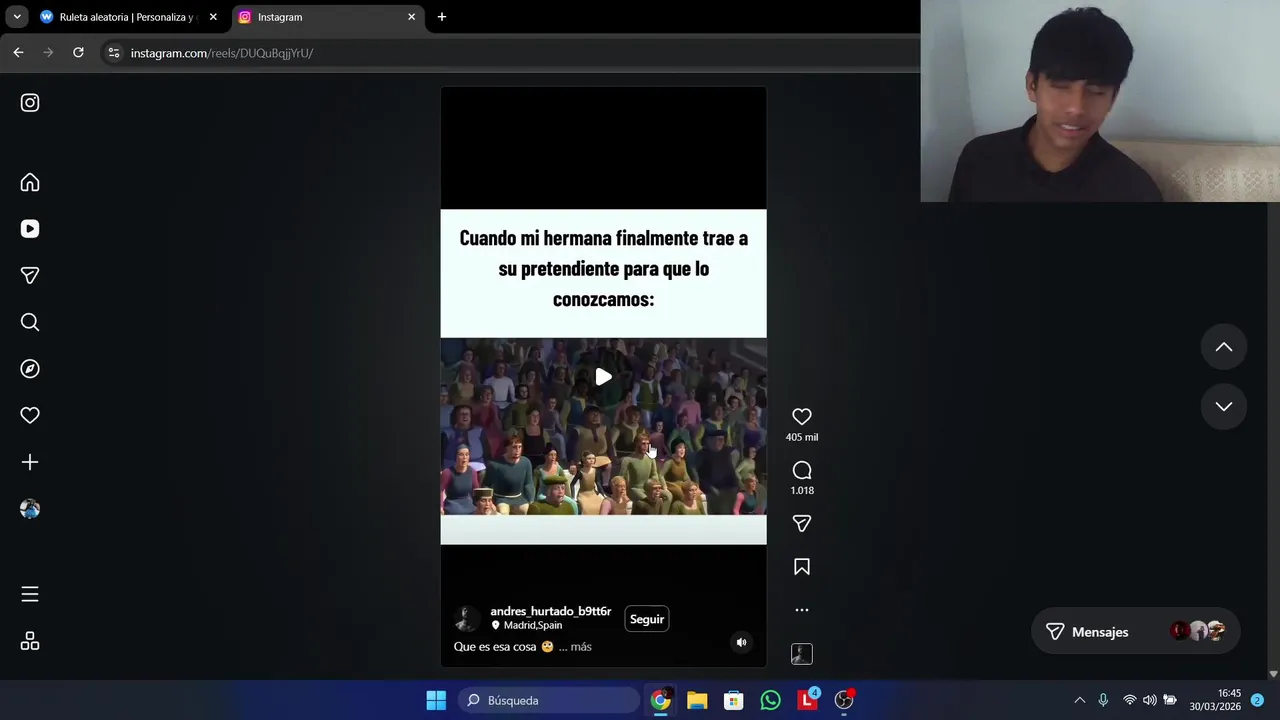Open red L app in taskbar

807,700
